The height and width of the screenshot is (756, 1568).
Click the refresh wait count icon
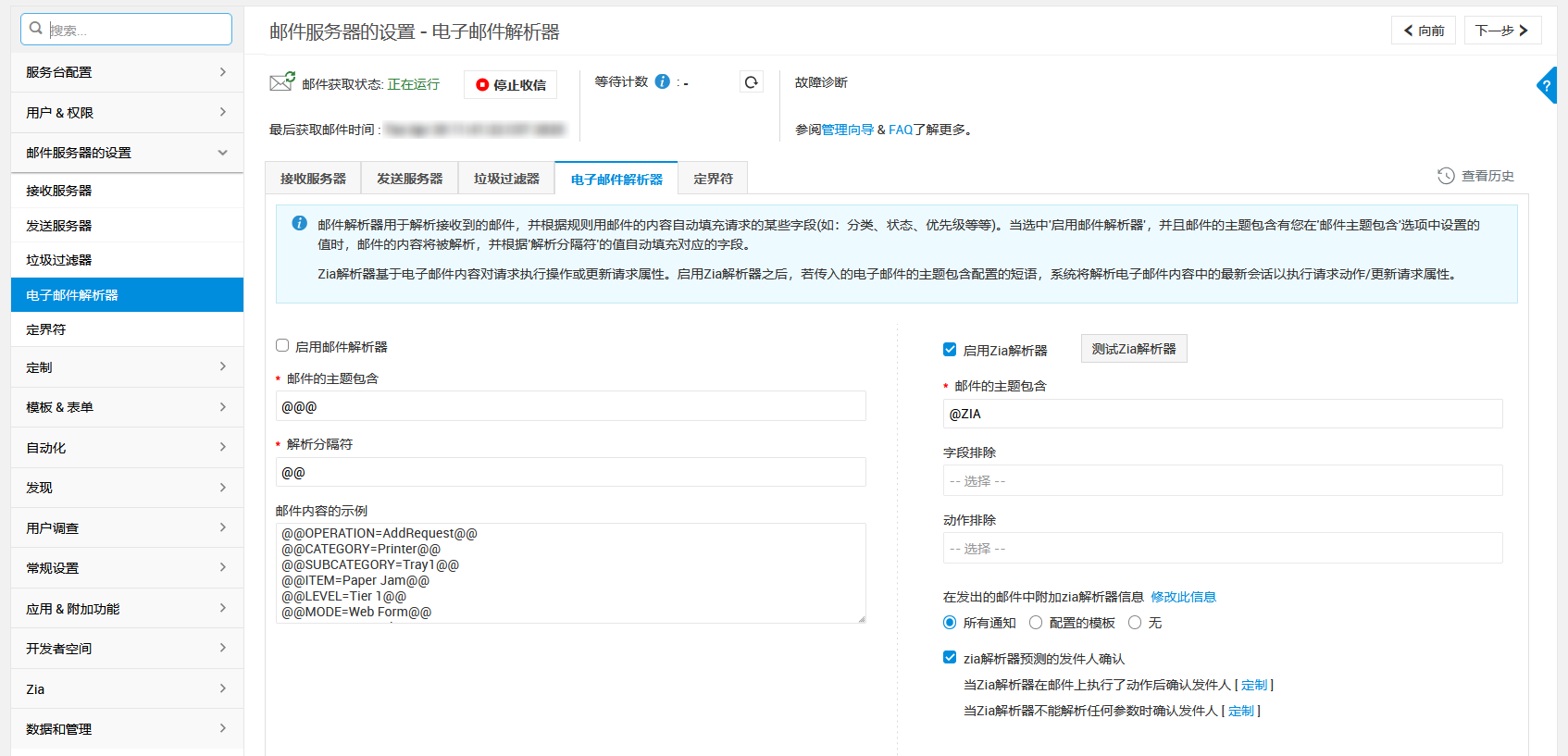[x=752, y=82]
